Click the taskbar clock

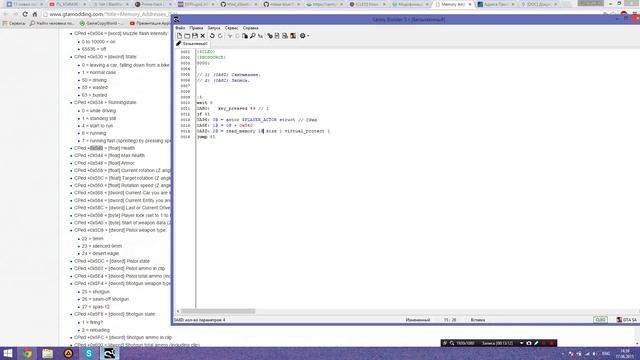tap(624, 353)
